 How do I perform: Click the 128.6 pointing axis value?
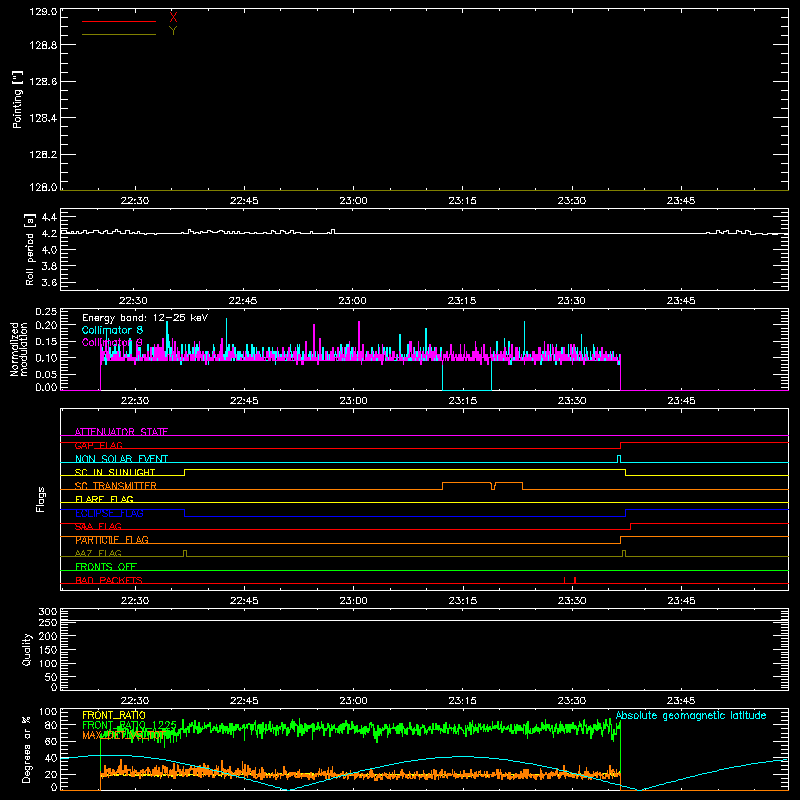coord(43,82)
